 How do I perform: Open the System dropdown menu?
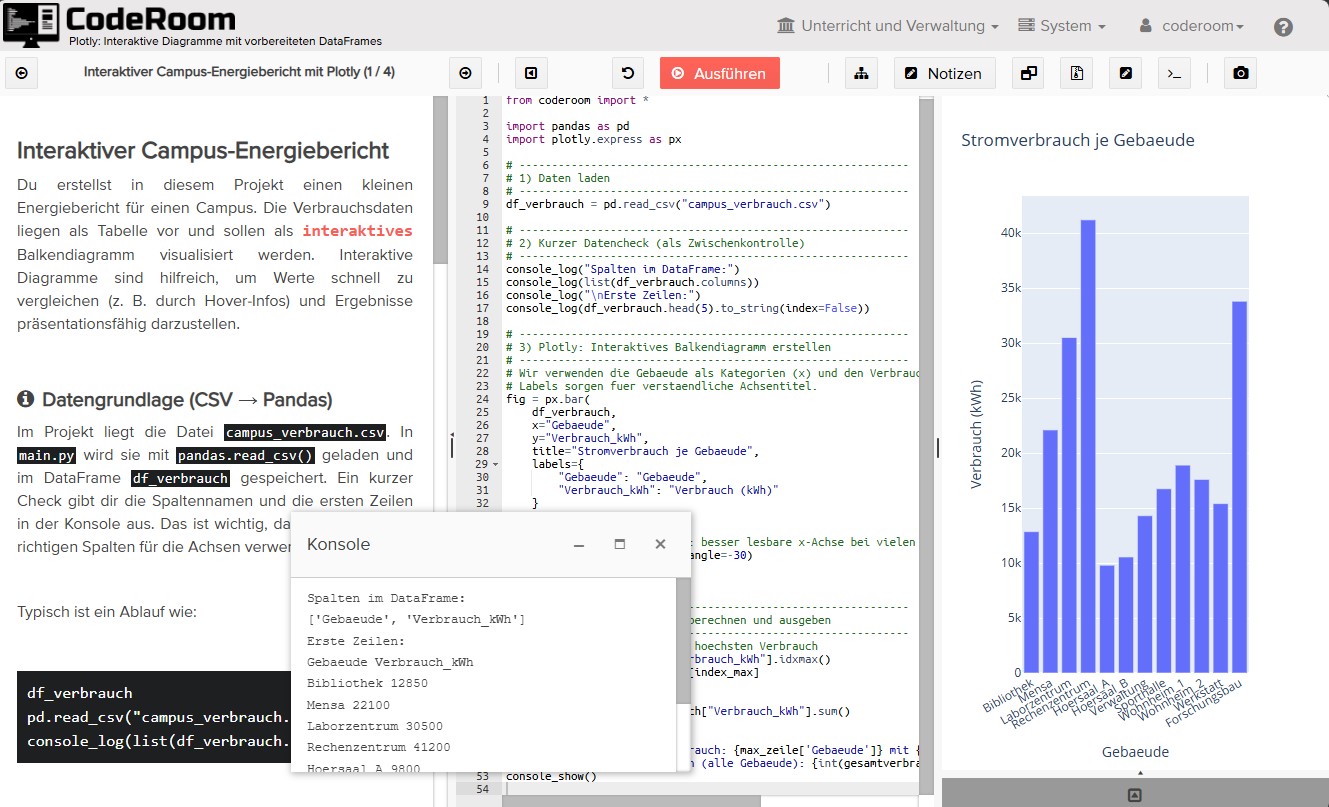pyautogui.click(x=1061, y=26)
